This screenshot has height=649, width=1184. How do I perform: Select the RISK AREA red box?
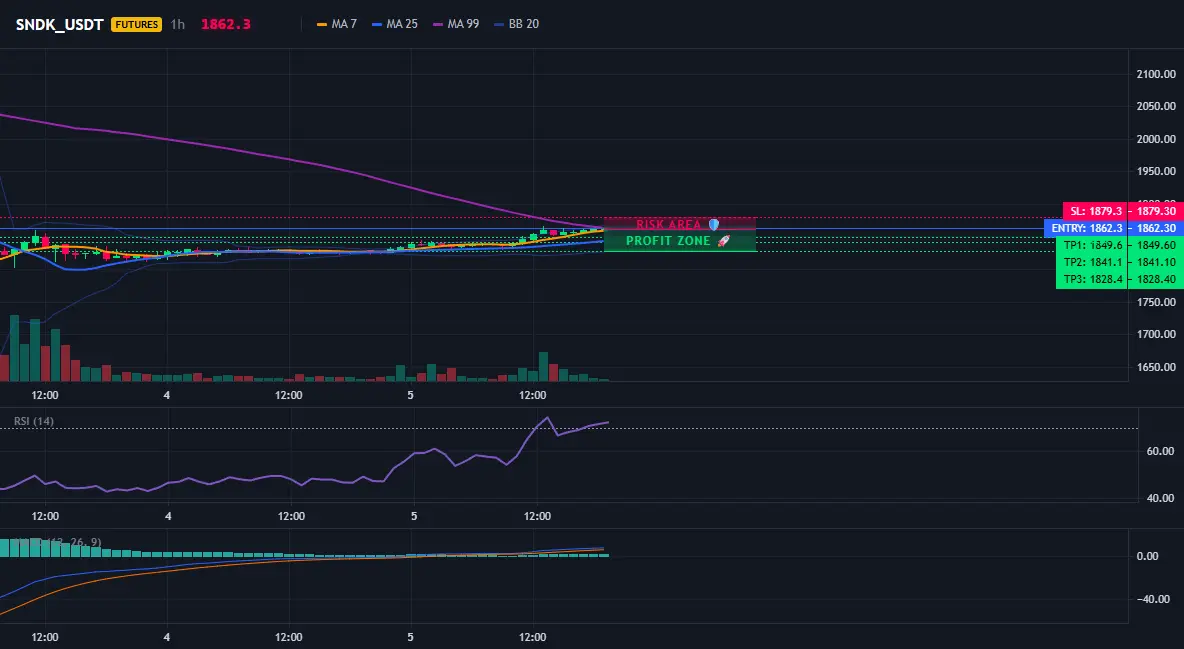click(x=680, y=224)
